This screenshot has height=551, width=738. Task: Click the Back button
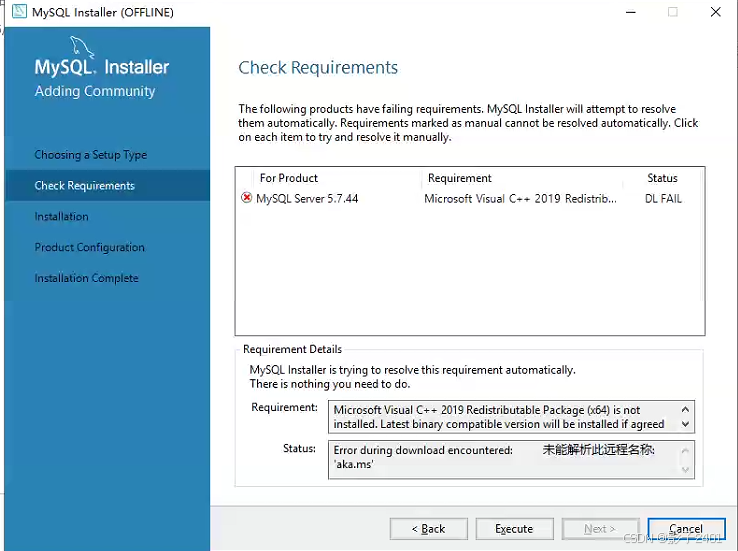429,529
